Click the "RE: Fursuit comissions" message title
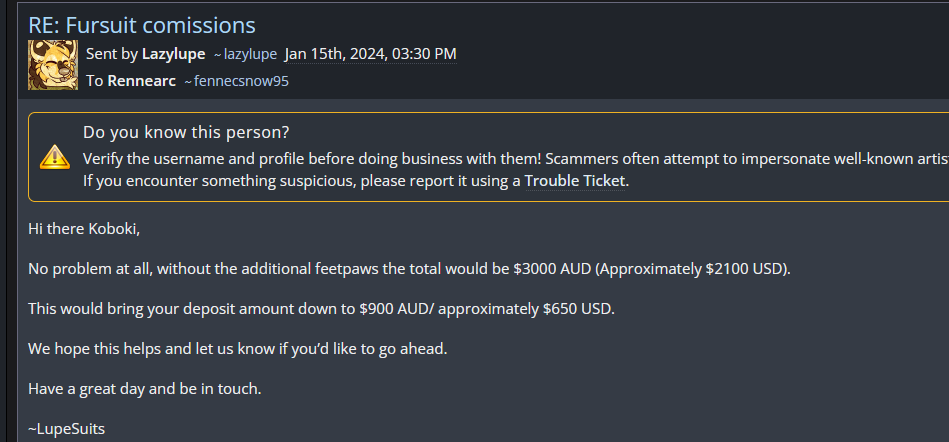The height and width of the screenshot is (442, 949). (x=141, y=25)
